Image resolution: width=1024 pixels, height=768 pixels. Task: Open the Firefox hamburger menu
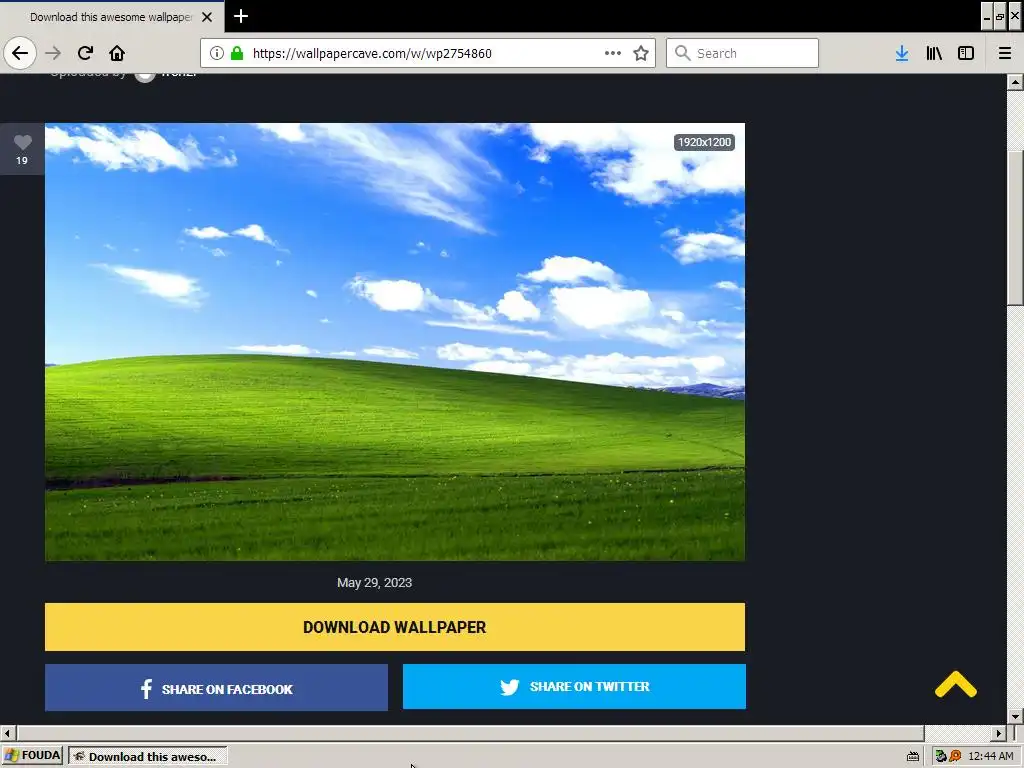pyautogui.click(x=1005, y=53)
